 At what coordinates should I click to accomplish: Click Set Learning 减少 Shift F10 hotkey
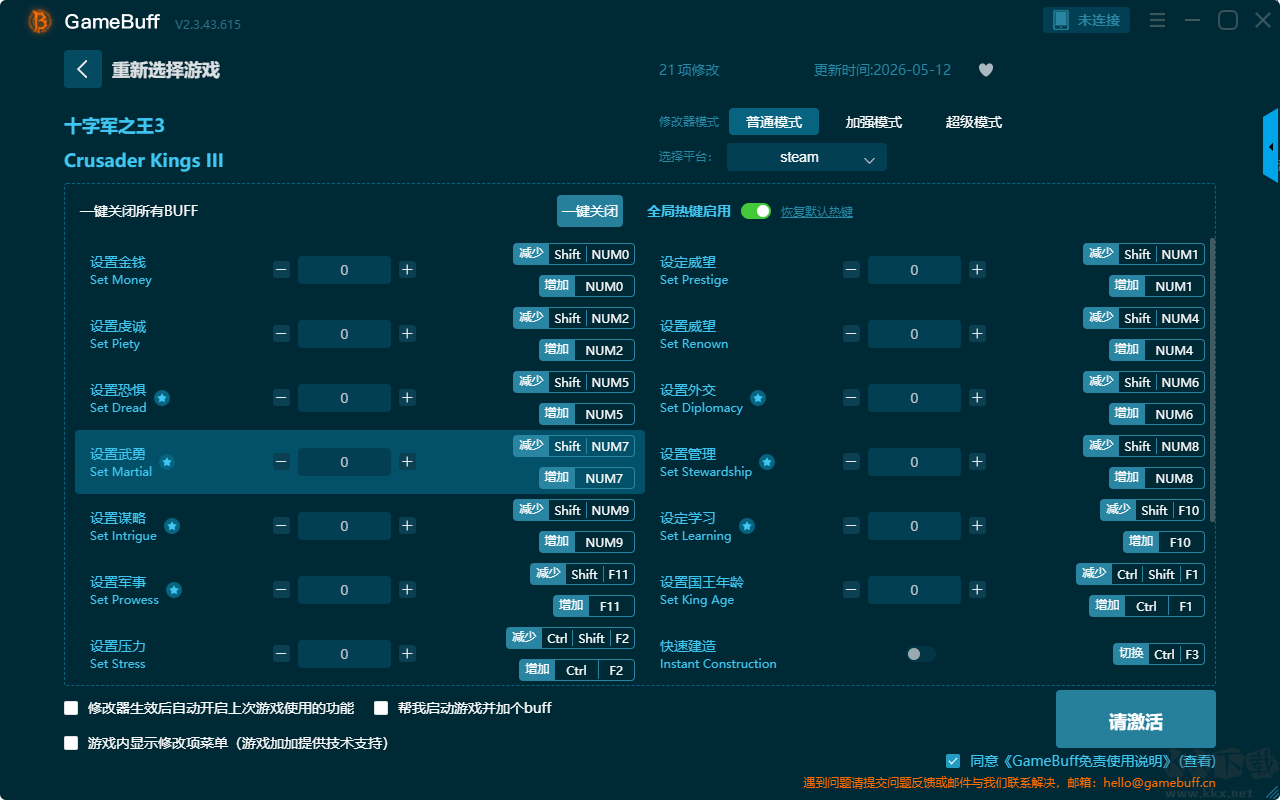[x=1152, y=510]
